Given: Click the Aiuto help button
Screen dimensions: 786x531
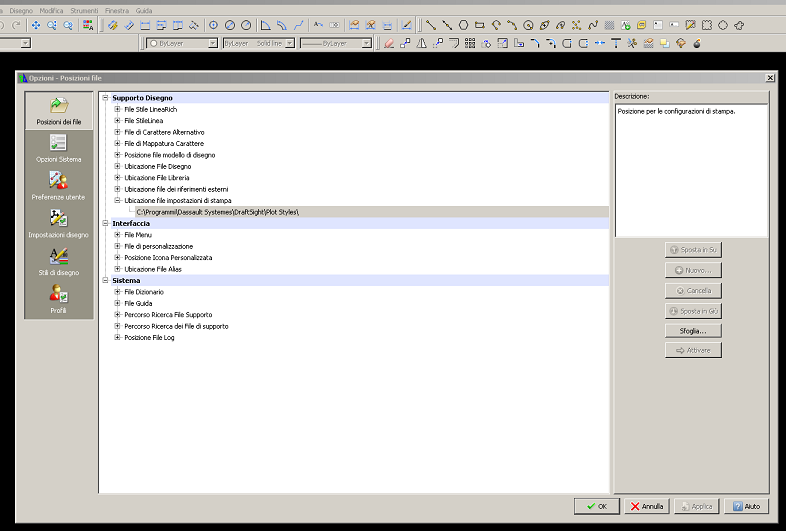Looking at the screenshot, I should click(x=746, y=506).
